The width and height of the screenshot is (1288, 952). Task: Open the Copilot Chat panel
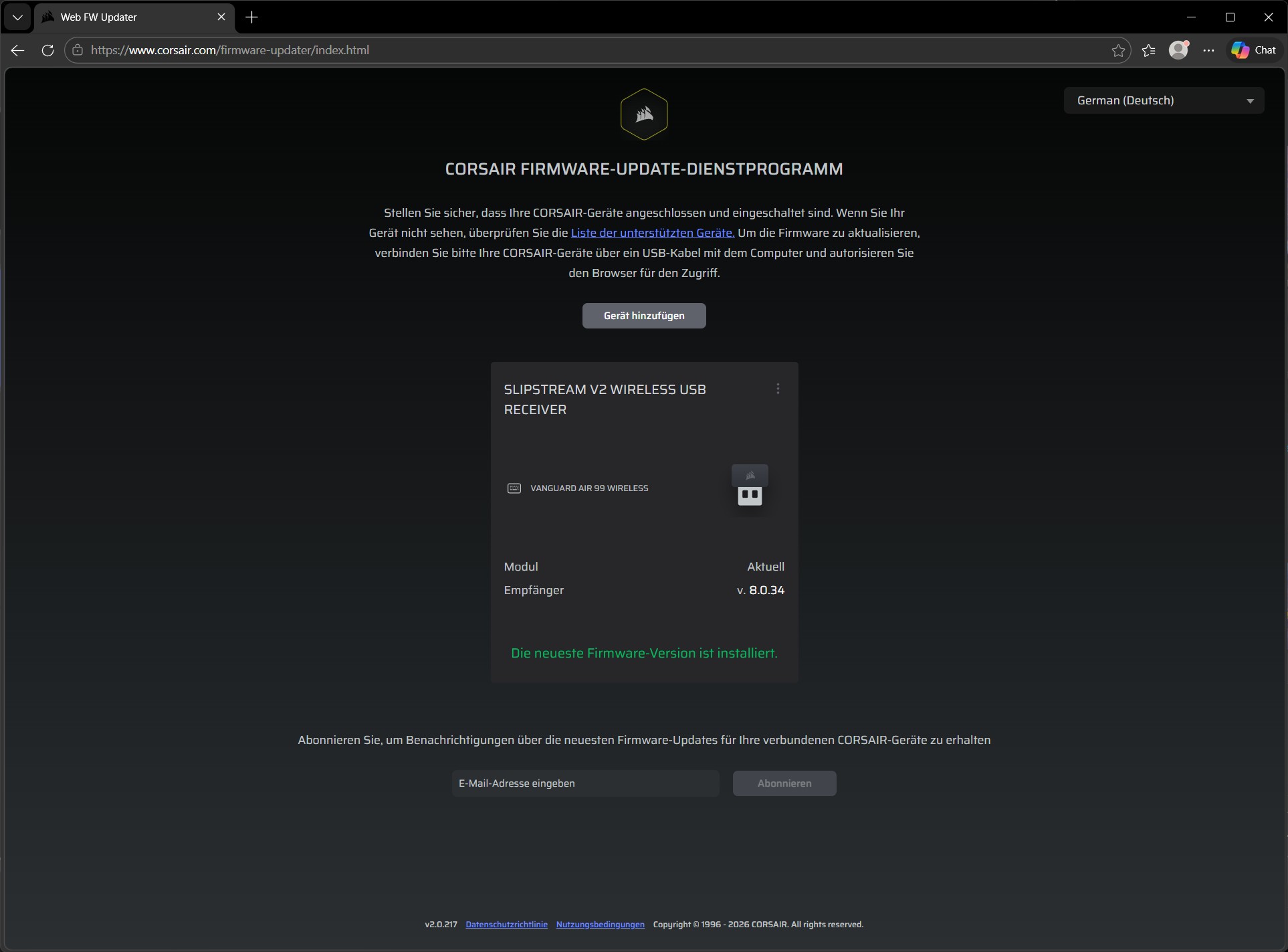tap(1254, 50)
